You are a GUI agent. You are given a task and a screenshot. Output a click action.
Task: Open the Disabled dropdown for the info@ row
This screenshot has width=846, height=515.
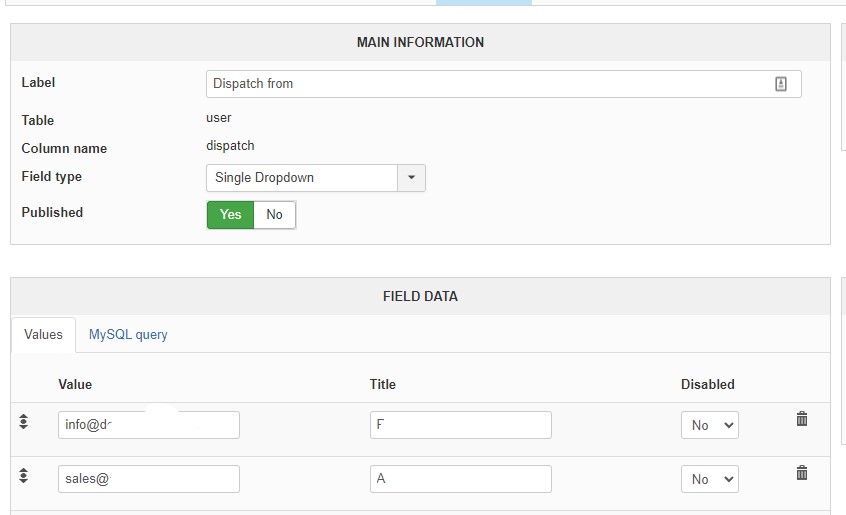pyautogui.click(x=709, y=425)
